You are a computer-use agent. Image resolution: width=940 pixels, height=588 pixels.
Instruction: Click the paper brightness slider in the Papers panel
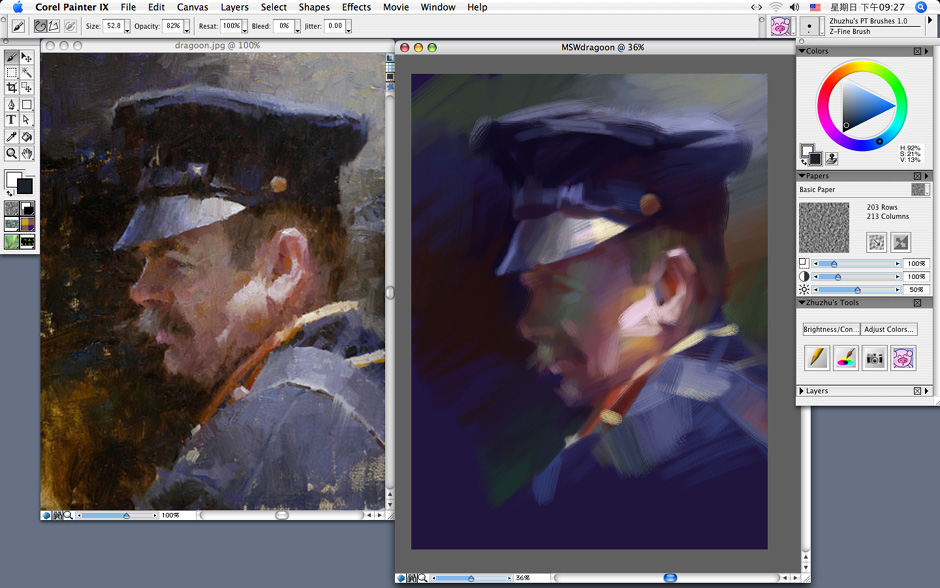click(857, 290)
